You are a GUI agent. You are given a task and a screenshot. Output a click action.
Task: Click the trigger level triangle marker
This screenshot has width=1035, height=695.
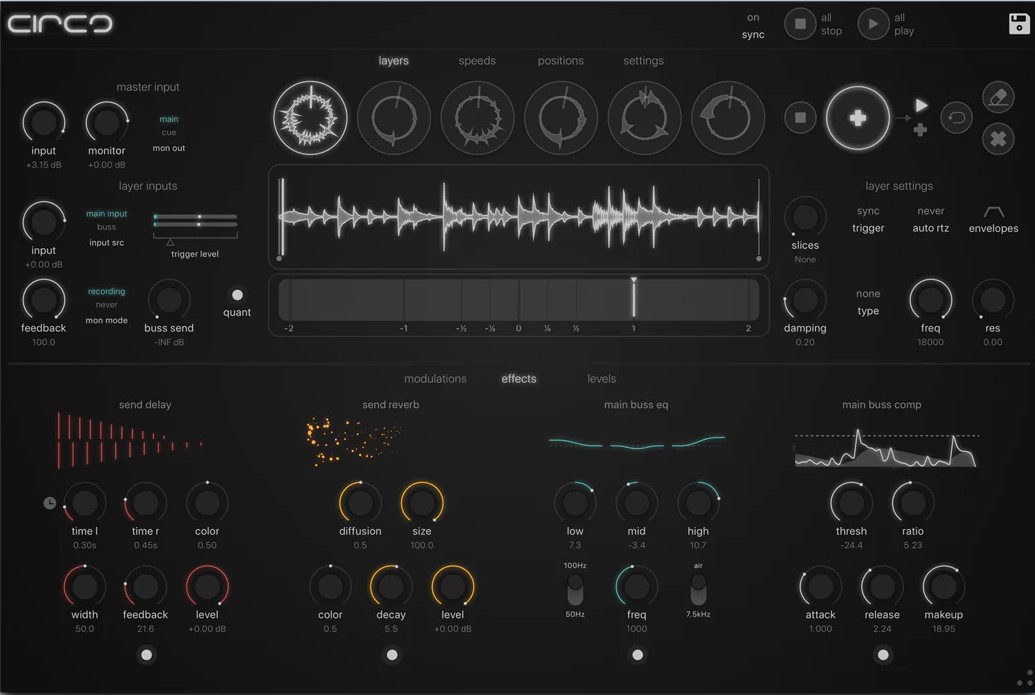(170, 242)
